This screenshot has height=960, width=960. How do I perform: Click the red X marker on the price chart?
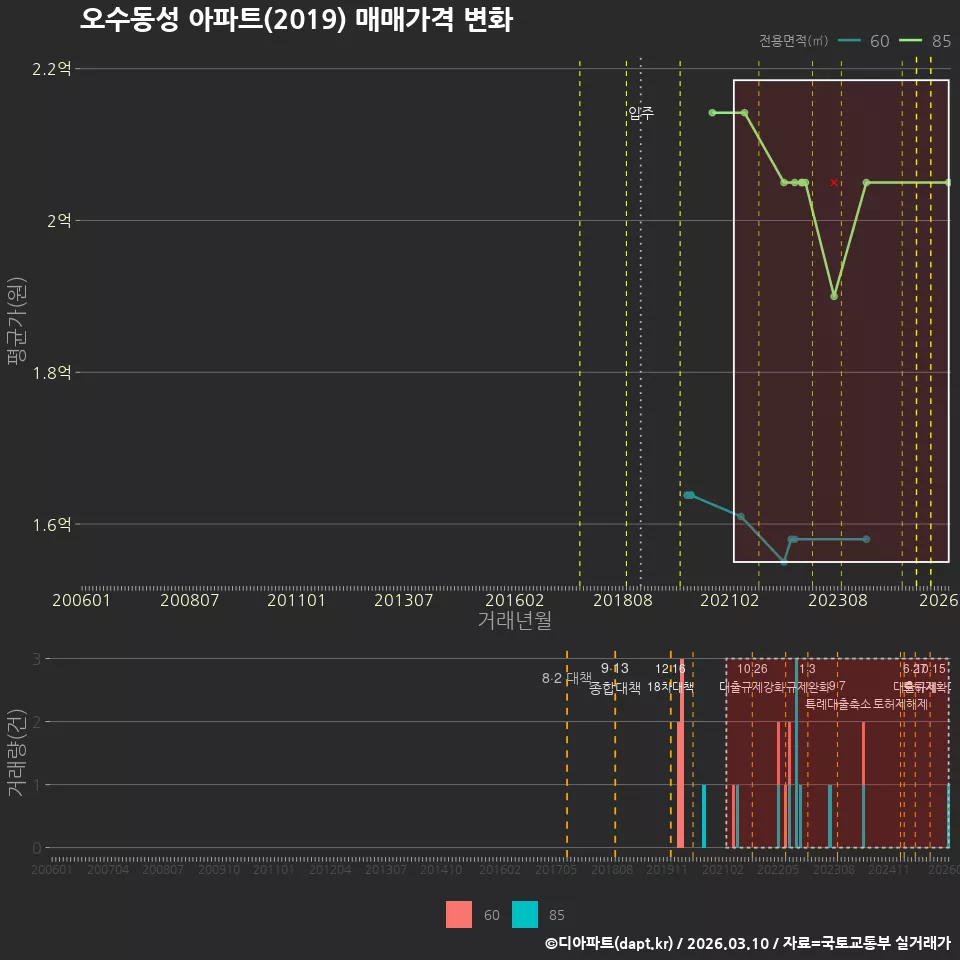pos(834,182)
